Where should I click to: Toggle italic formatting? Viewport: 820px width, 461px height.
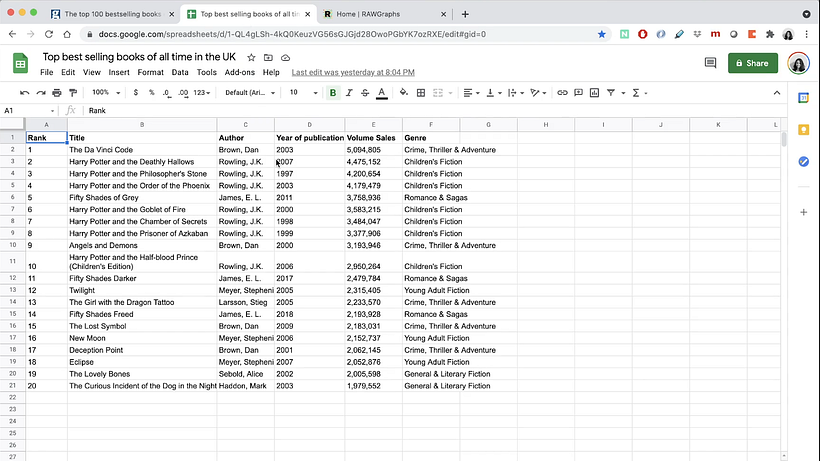coord(349,93)
